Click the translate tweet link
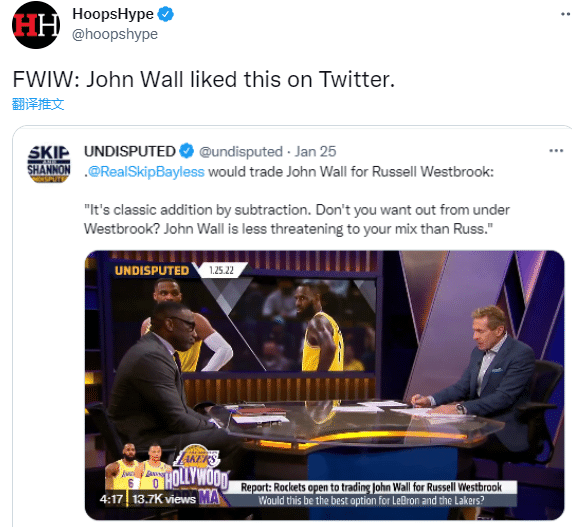The height and width of the screenshot is (527, 572). (x=38, y=104)
